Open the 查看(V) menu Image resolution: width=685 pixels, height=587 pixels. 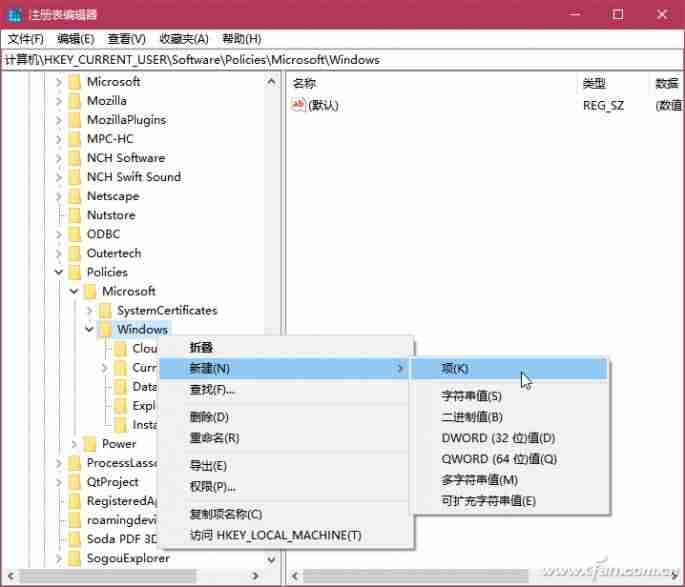click(127, 39)
